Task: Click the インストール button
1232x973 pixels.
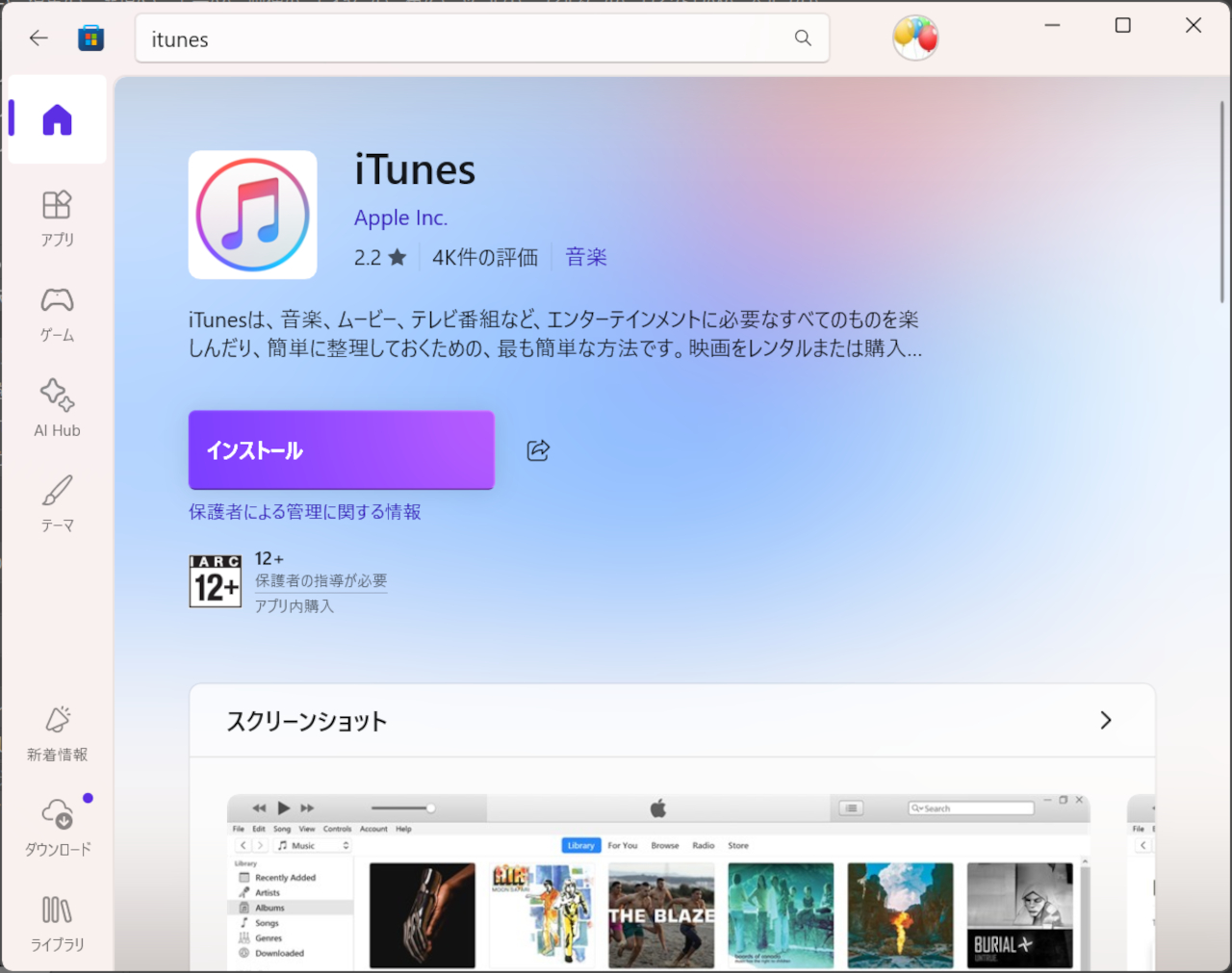Action: coord(342,449)
